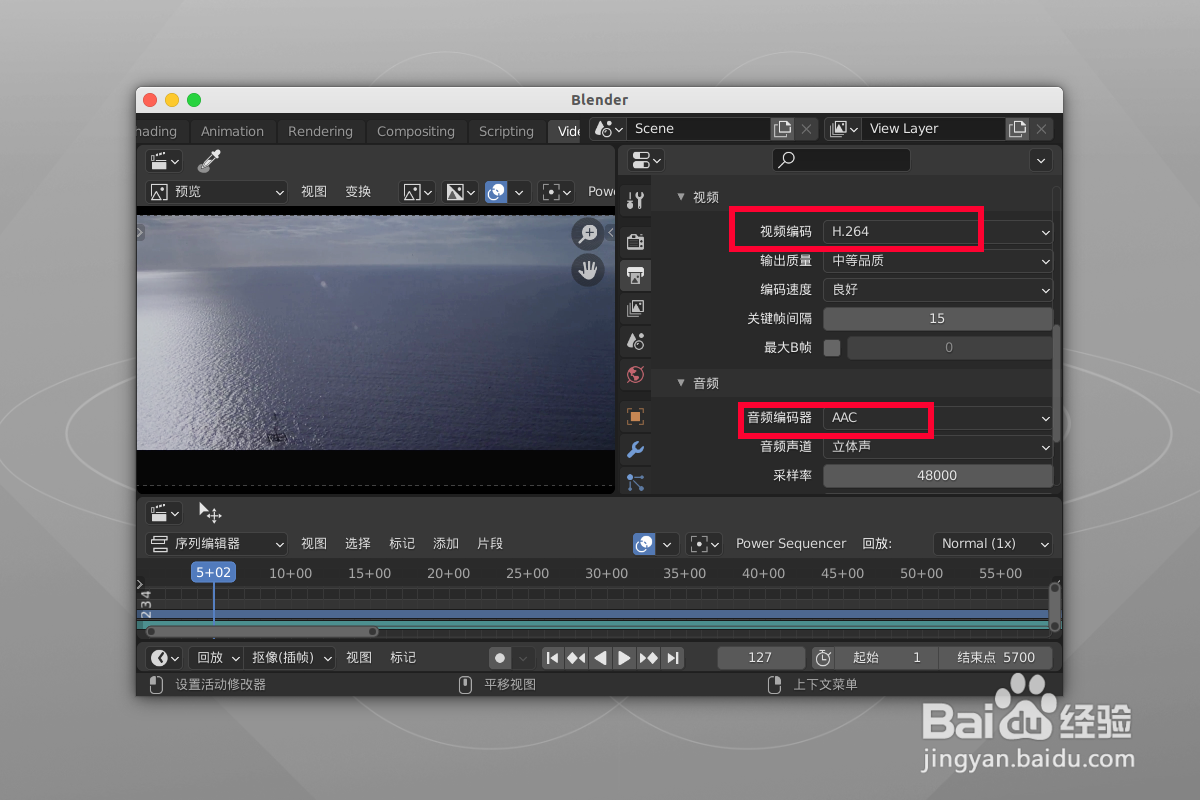Jump to the next keyframe
The image size is (1200, 800).
tap(648, 657)
